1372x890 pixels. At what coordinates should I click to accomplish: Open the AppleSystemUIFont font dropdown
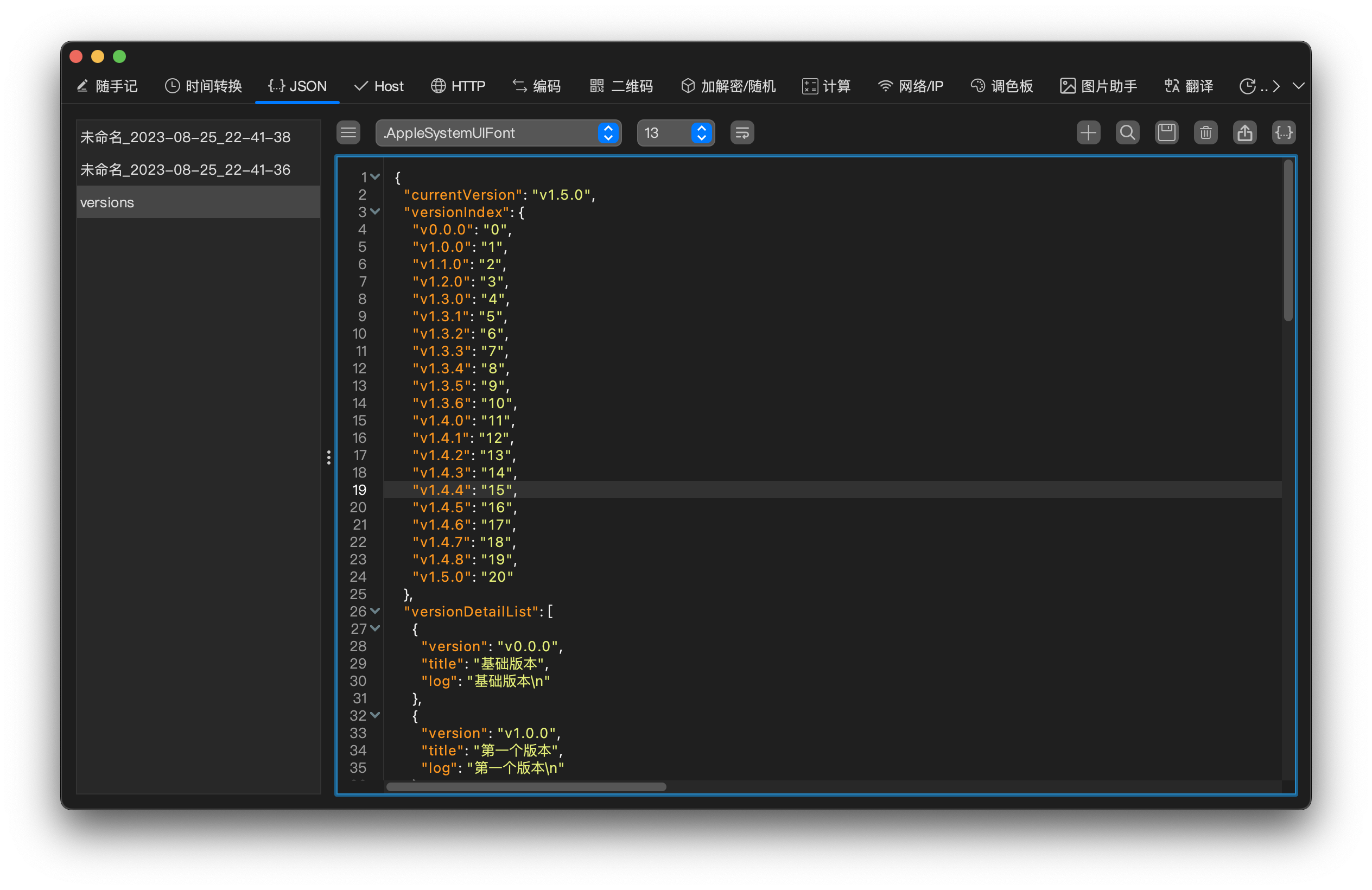coord(498,133)
